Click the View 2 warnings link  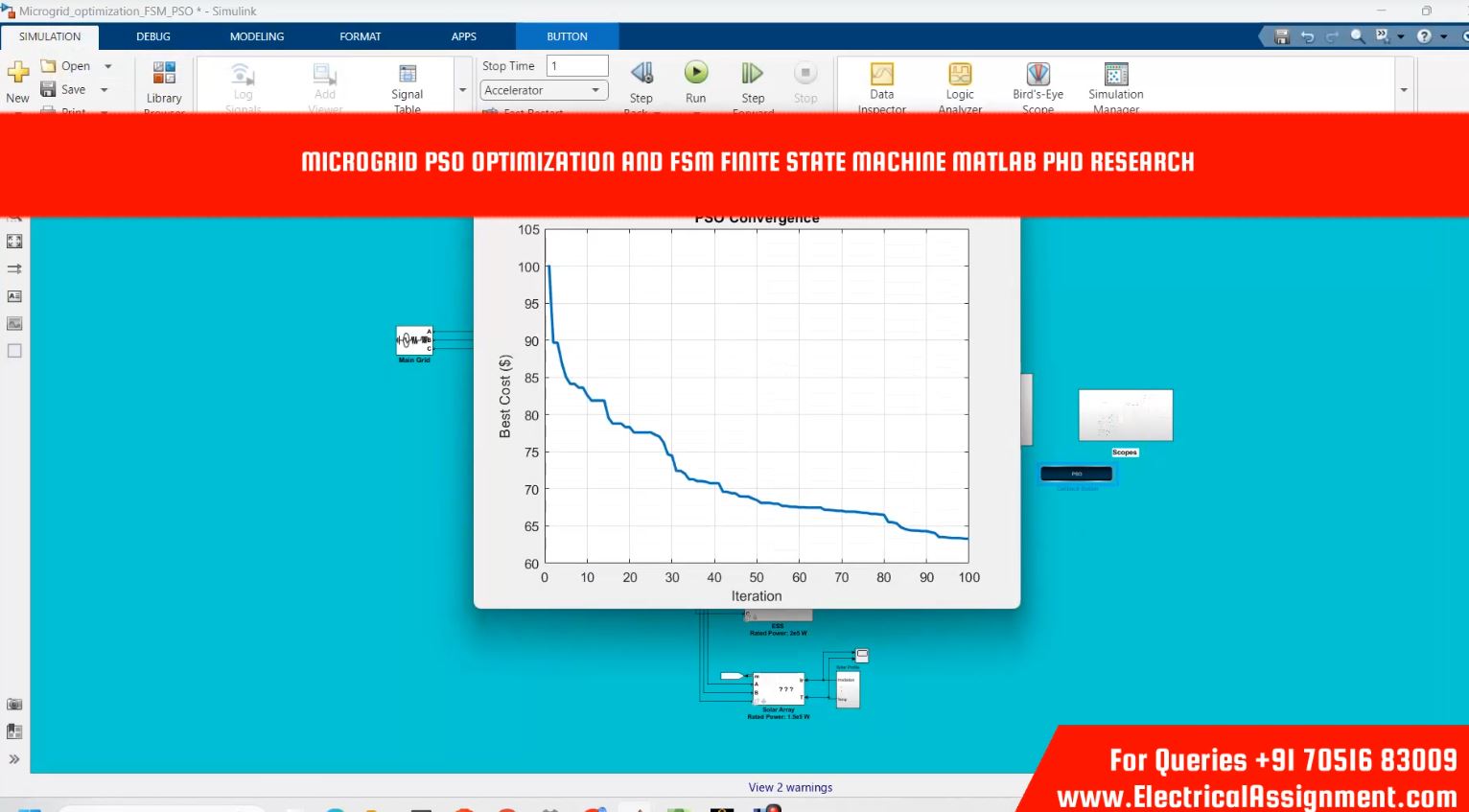pos(790,787)
